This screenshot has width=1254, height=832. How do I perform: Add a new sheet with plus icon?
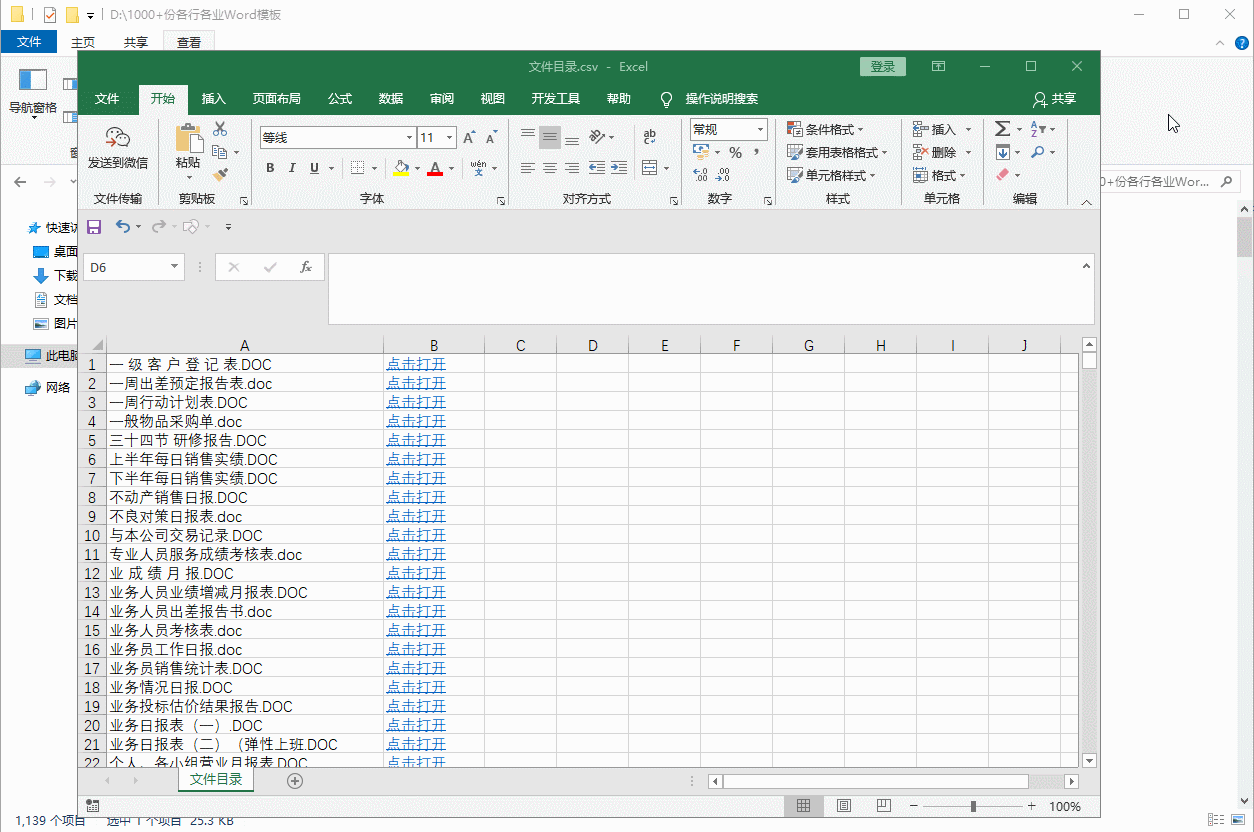295,781
